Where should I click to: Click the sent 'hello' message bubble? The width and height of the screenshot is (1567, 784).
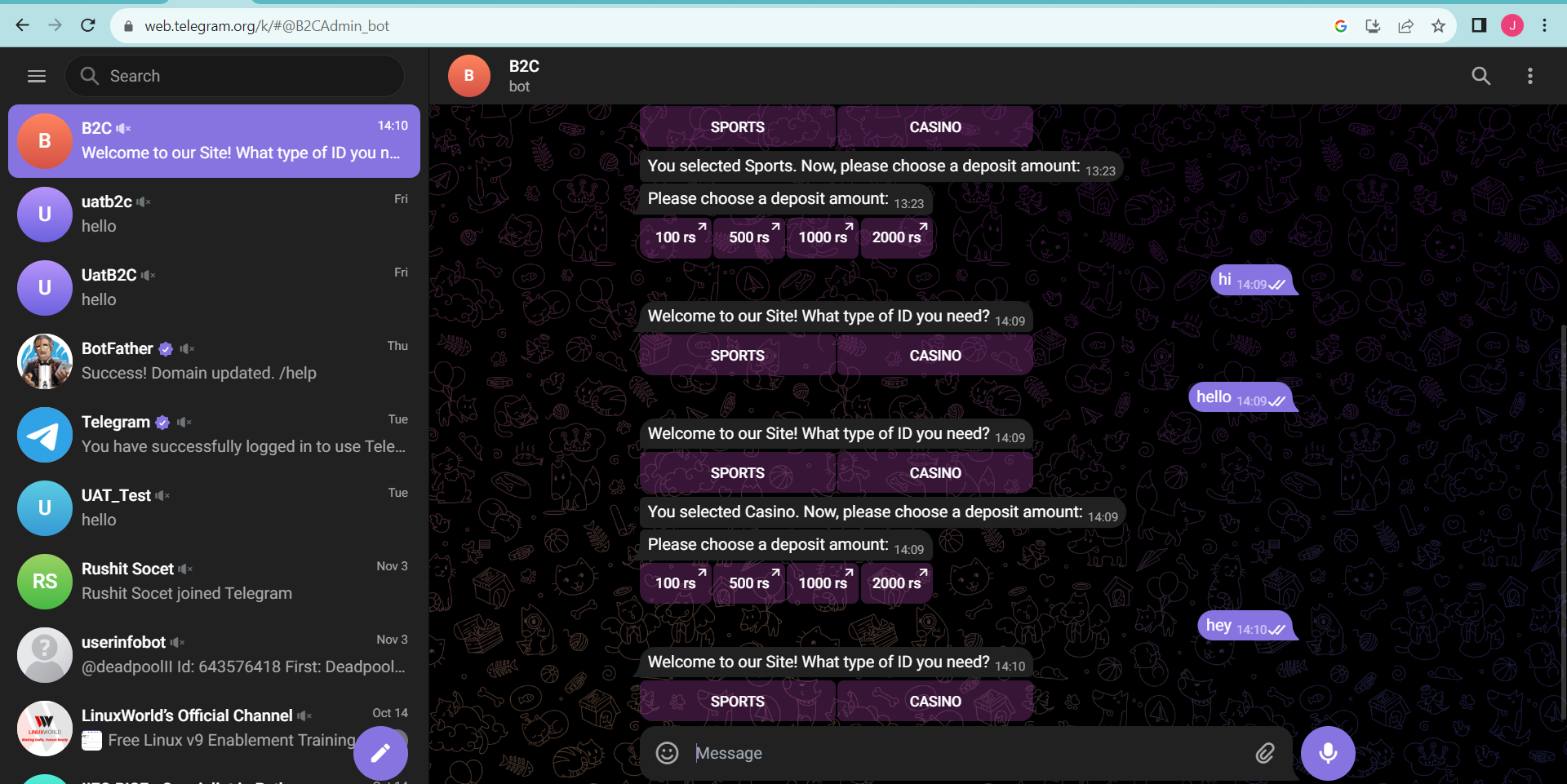(x=1241, y=397)
